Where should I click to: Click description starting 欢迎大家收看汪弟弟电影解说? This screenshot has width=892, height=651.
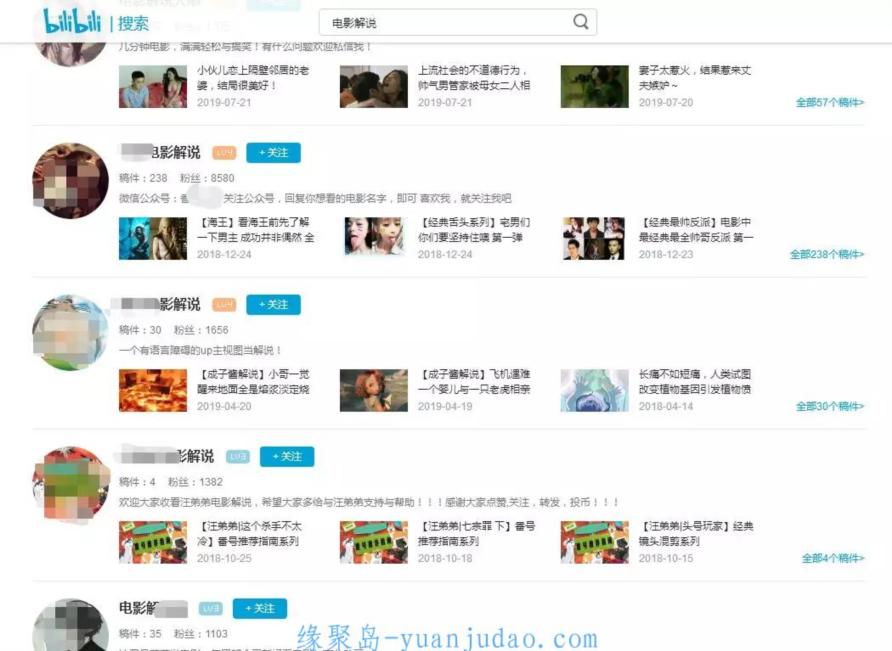coord(368,502)
